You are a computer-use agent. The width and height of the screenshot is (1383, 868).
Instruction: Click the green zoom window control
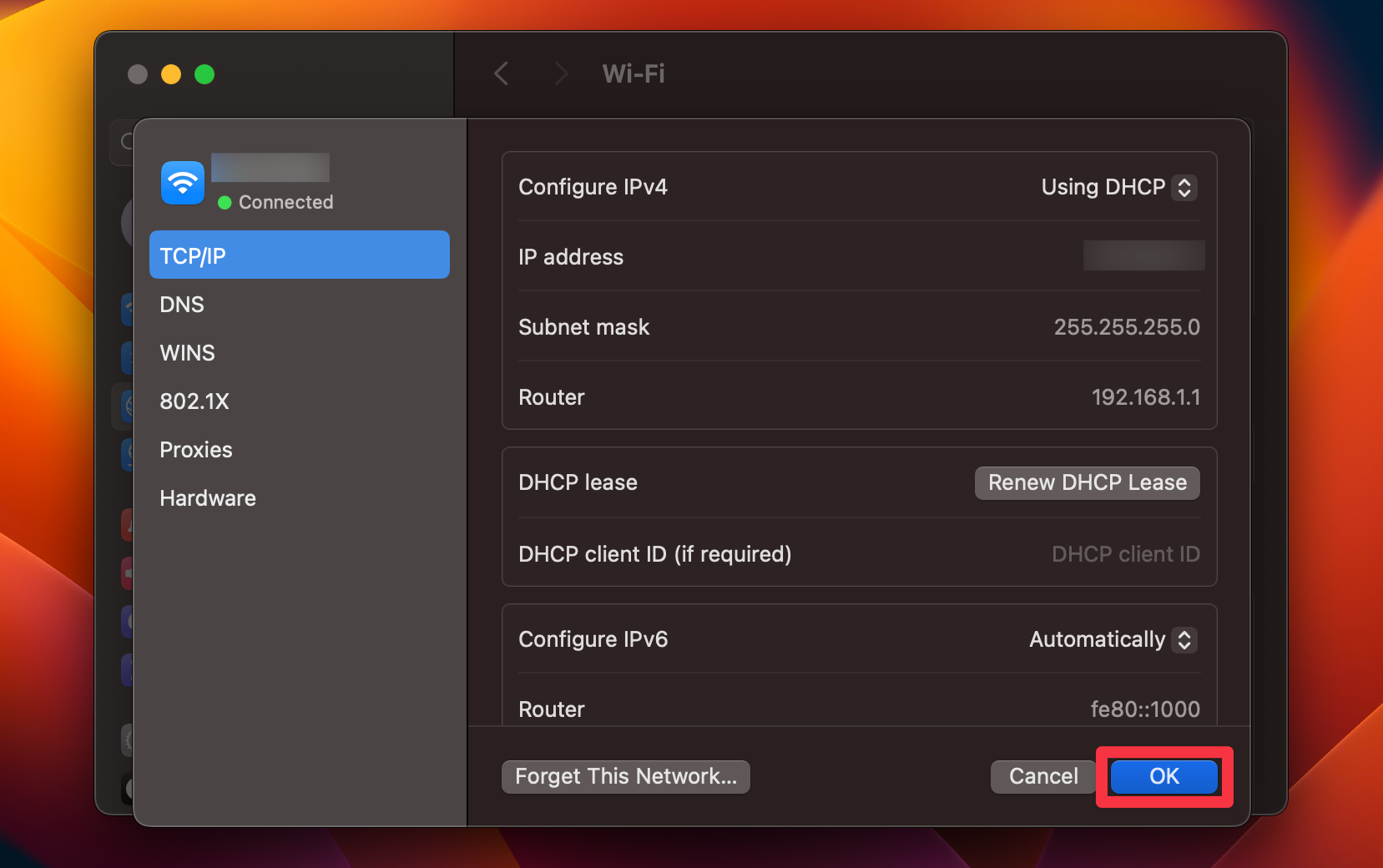[204, 74]
